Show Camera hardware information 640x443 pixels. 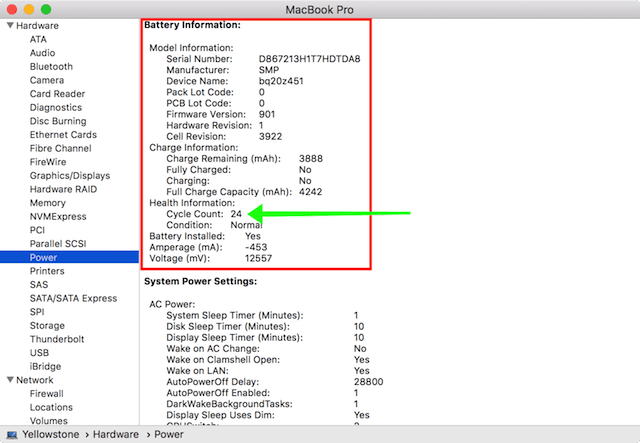(47, 80)
